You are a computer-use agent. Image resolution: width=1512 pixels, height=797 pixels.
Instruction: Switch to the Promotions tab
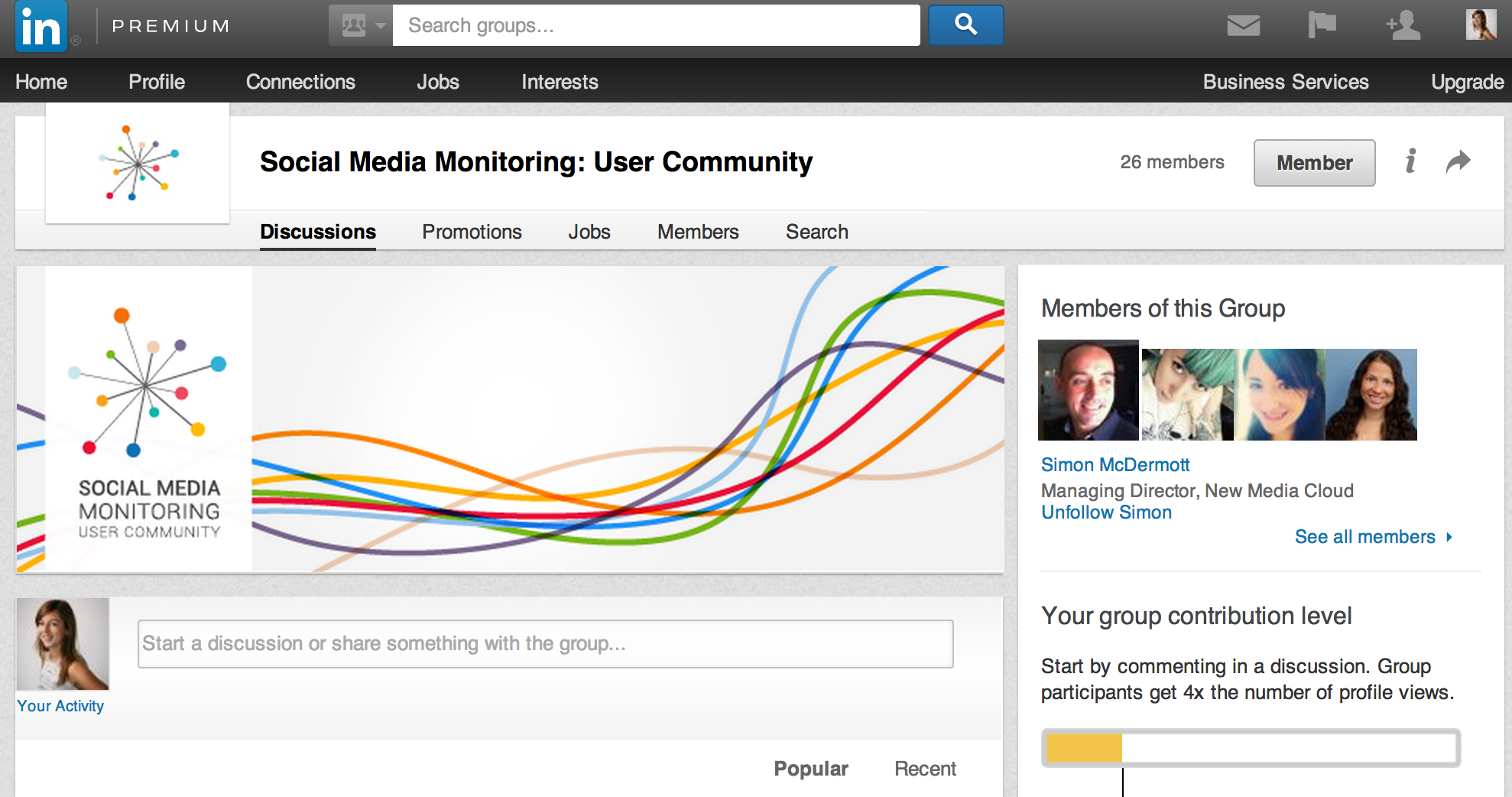472,232
